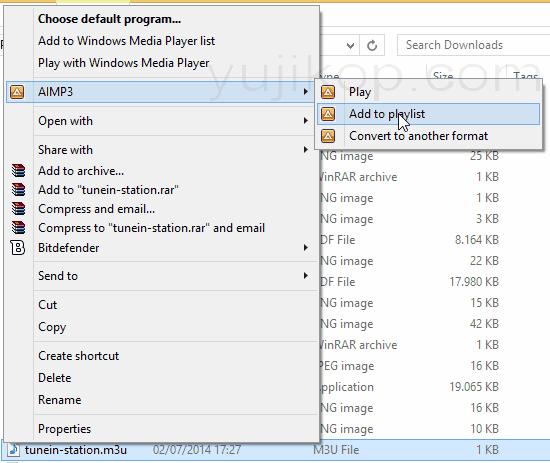550x463 pixels.
Task: Click the WinRAR icon next to Compress to "tunein-station.rar" and email
Action: 18,228
